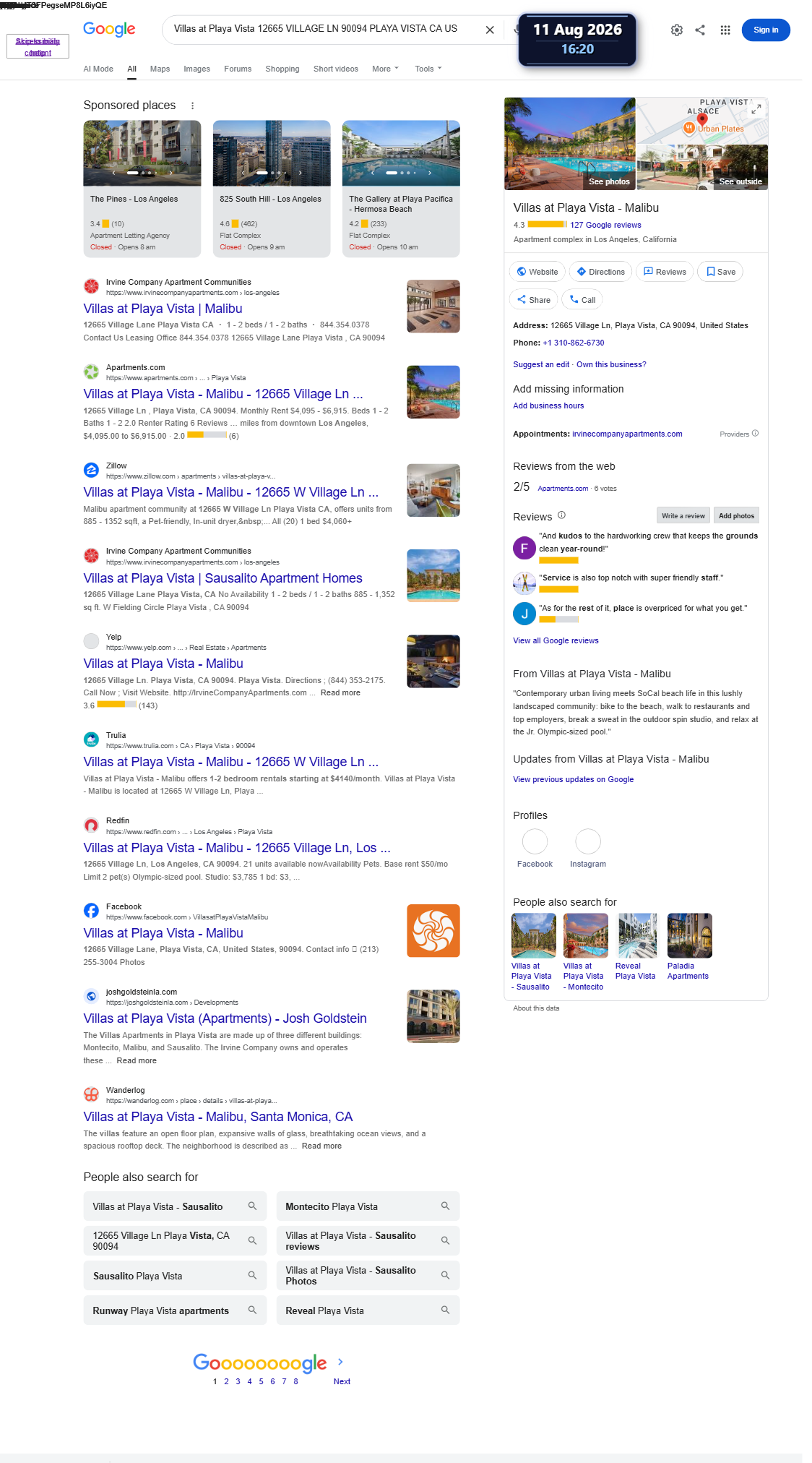The height and width of the screenshot is (1463, 812).
Task: Open Josh Goldstein Villas at Playa Vista result
Action: [225, 1018]
